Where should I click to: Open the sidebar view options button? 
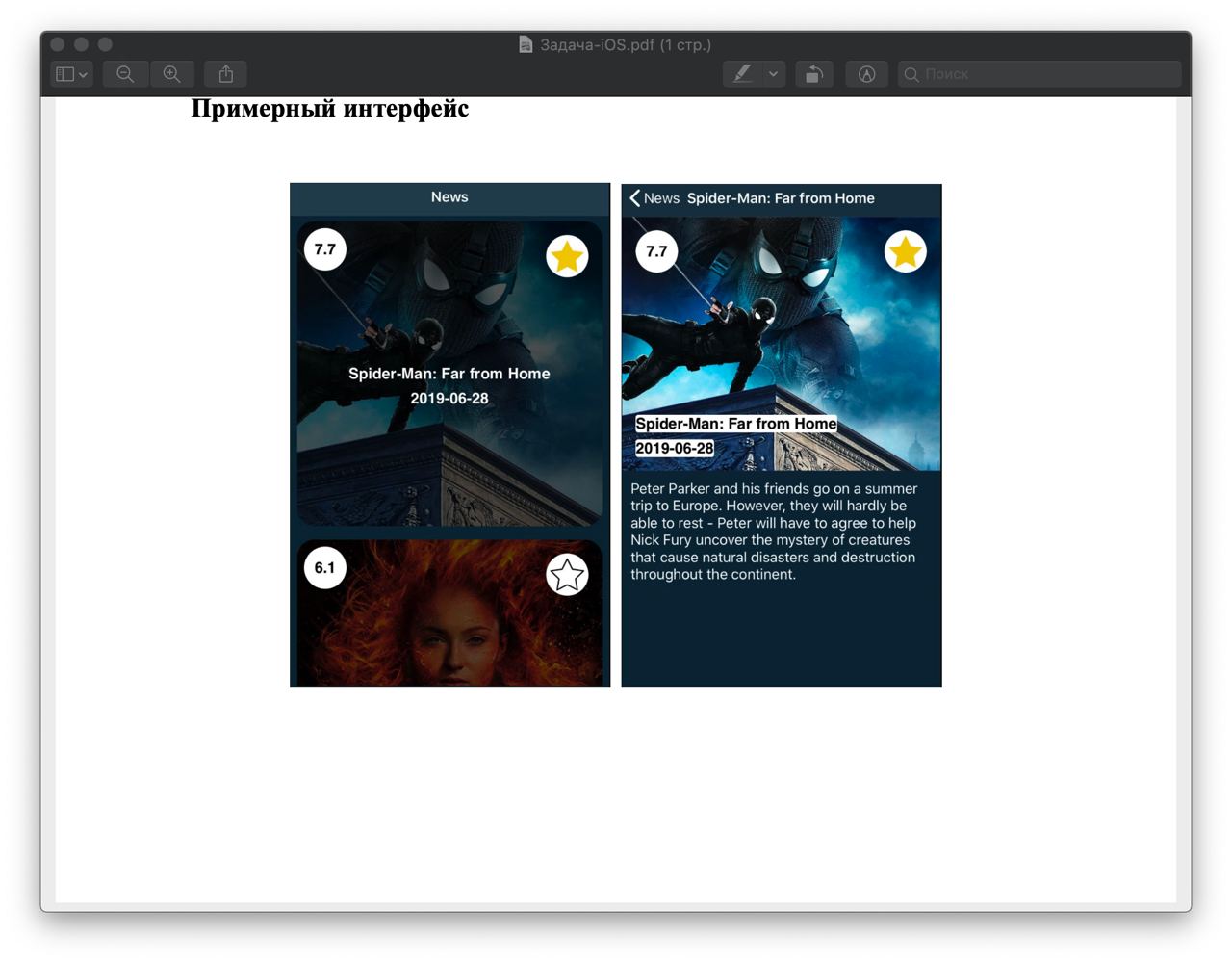click(71, 74)
